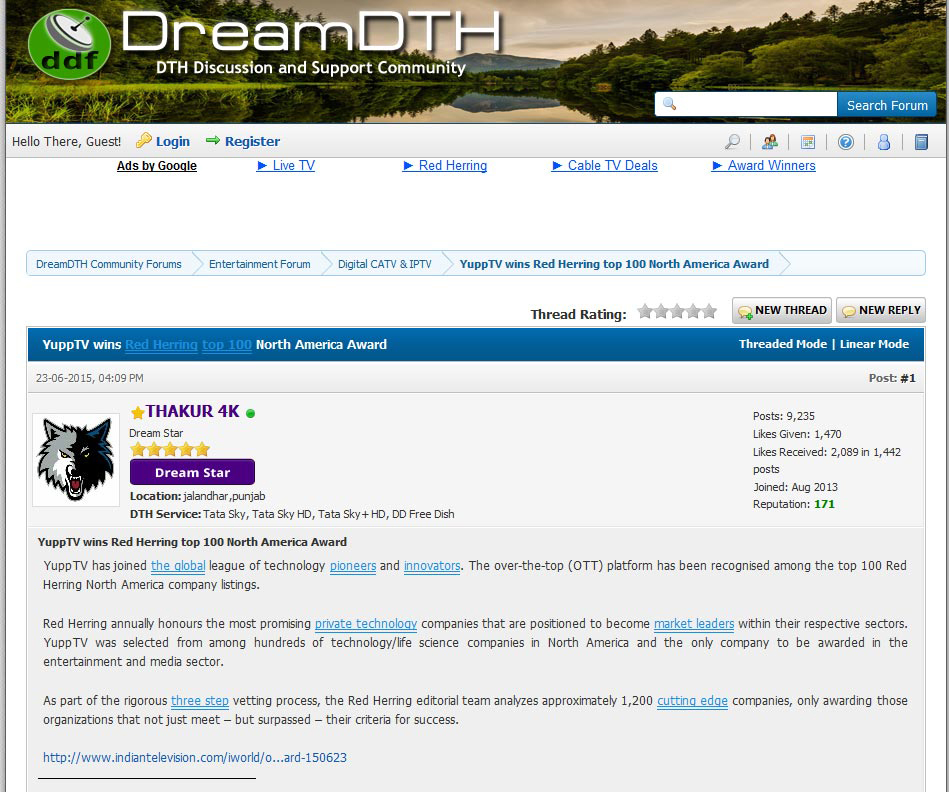Image resolution: width=949 pixels, height=792 pixels.
Task: Click the reputation value 171
Action: (824, 505)
